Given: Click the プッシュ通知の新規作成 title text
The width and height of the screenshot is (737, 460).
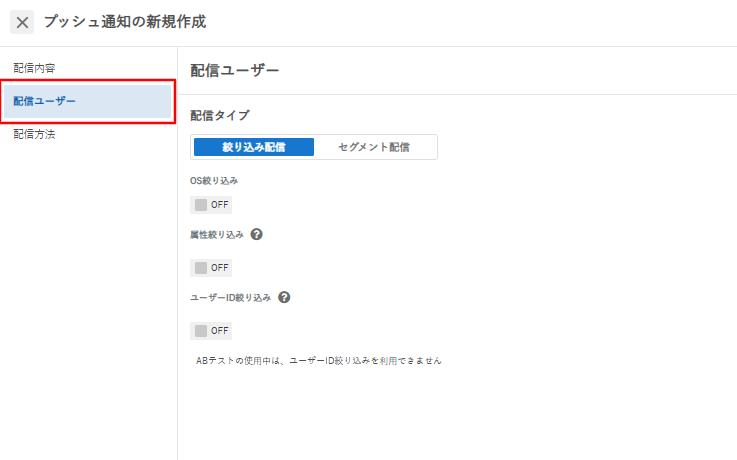Looking at the screenshot, I should [x=125, y=22].
